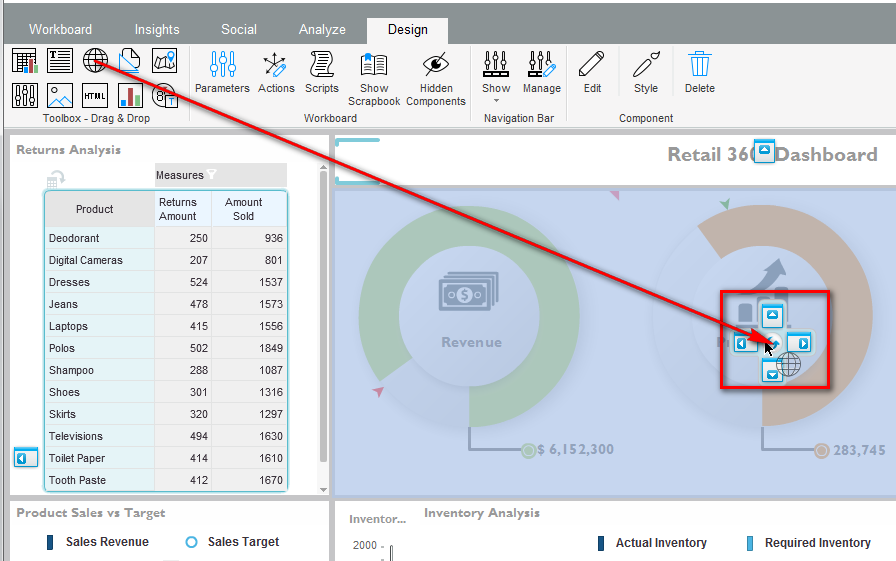Open the Style brush for the component

pos(646,73)
